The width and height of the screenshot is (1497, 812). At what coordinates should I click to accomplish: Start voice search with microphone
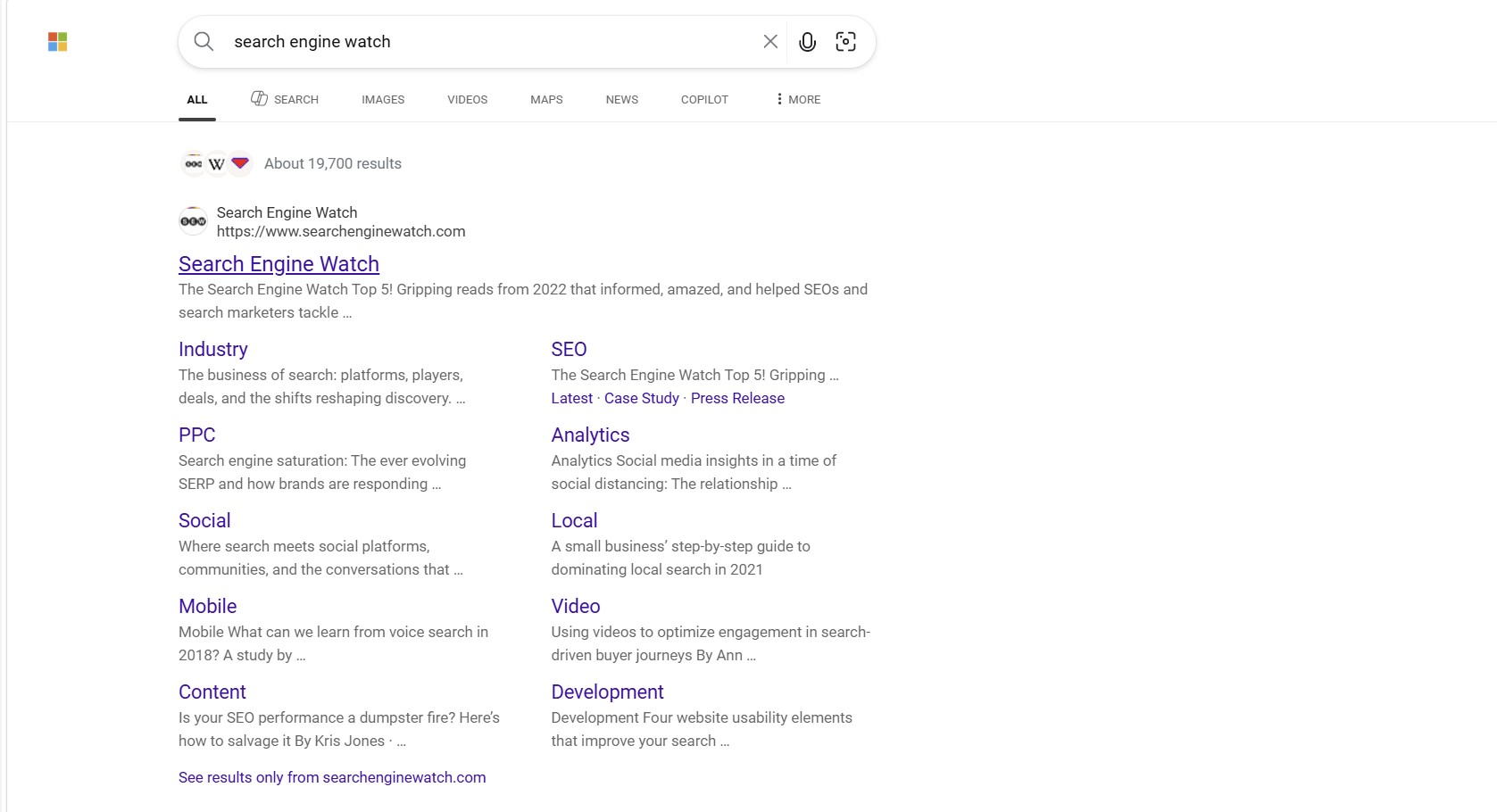point(807,42)
